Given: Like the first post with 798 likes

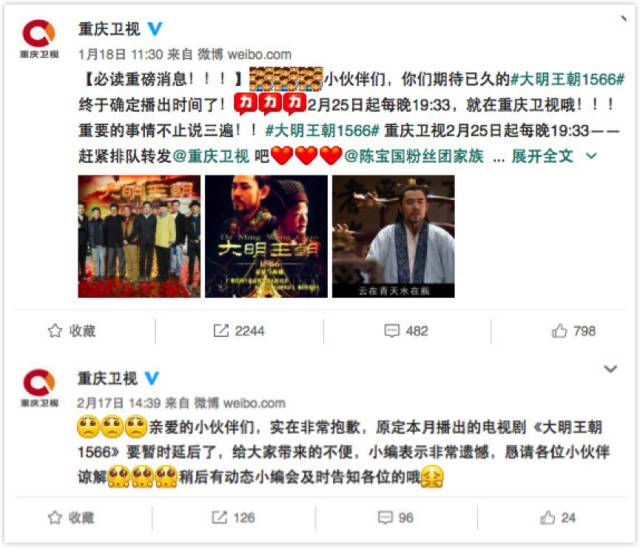Looking at the screenshot, I should pyautogui.click(x=573, y=331).
